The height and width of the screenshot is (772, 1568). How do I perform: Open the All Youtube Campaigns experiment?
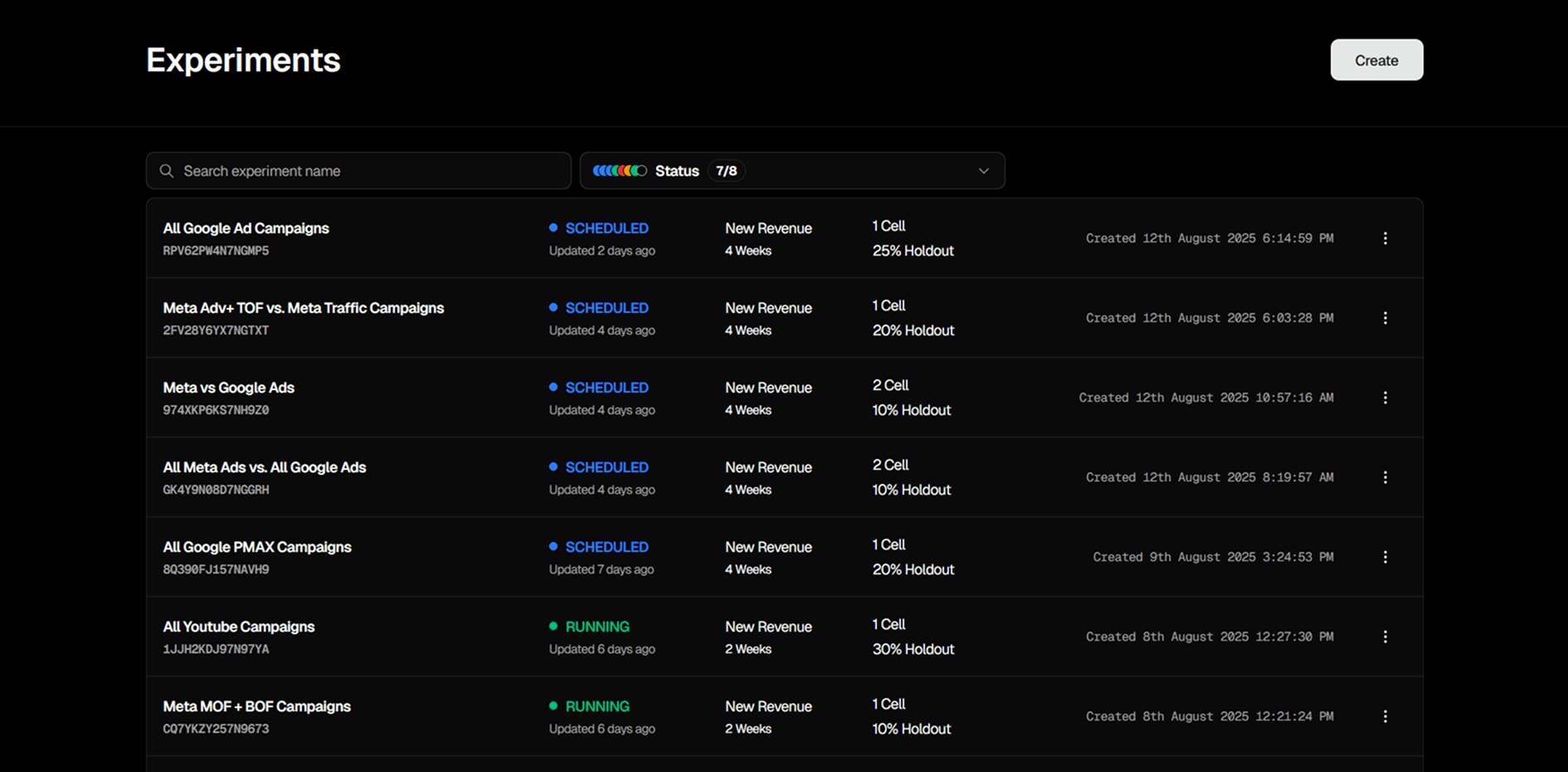click(239, 627)
